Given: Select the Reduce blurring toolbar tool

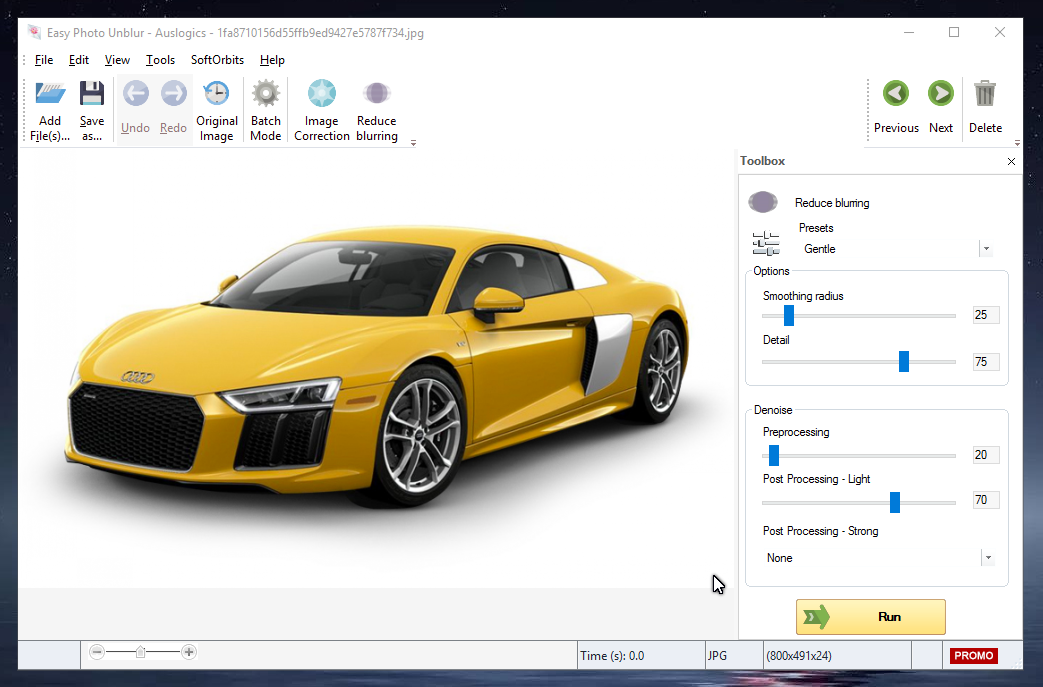Looking at the screenshot, I should point(376,110).
